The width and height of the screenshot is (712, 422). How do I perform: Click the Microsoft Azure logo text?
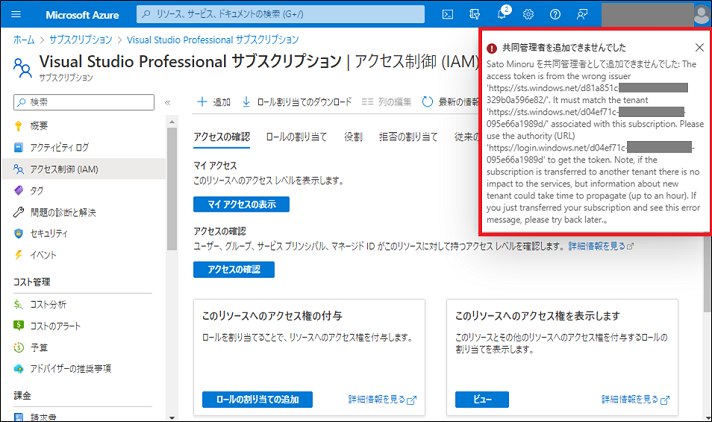82,15
